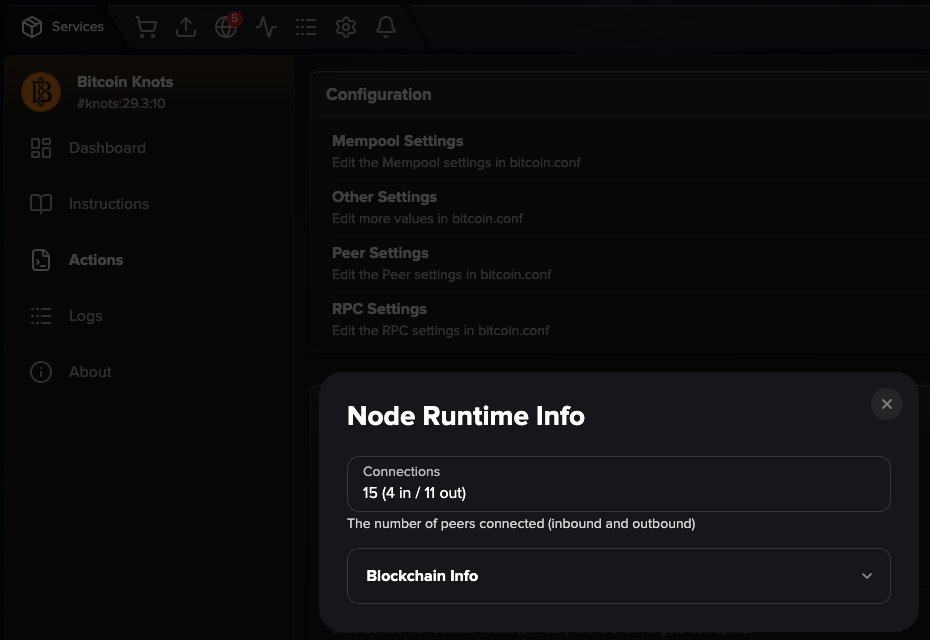Click the sidebar Logs list icon
Screen dimensions: 930x640
(41, 316)
